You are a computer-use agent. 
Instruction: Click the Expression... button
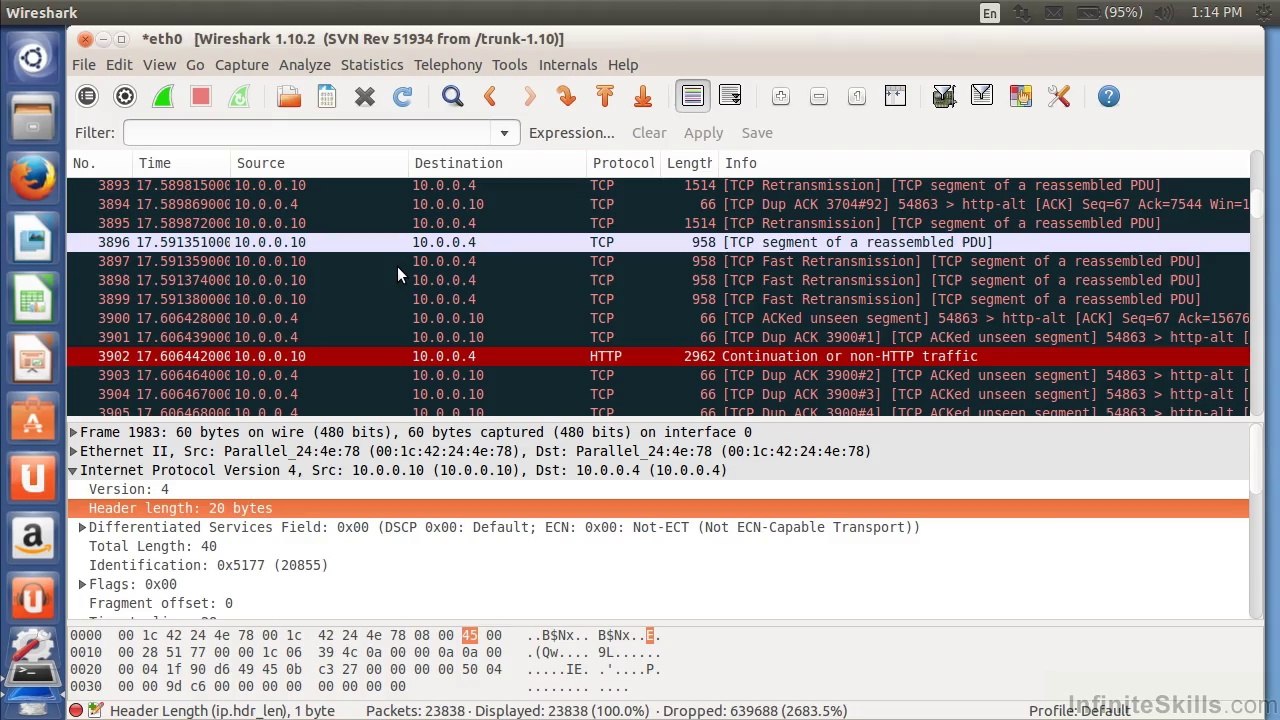(572, 133)
